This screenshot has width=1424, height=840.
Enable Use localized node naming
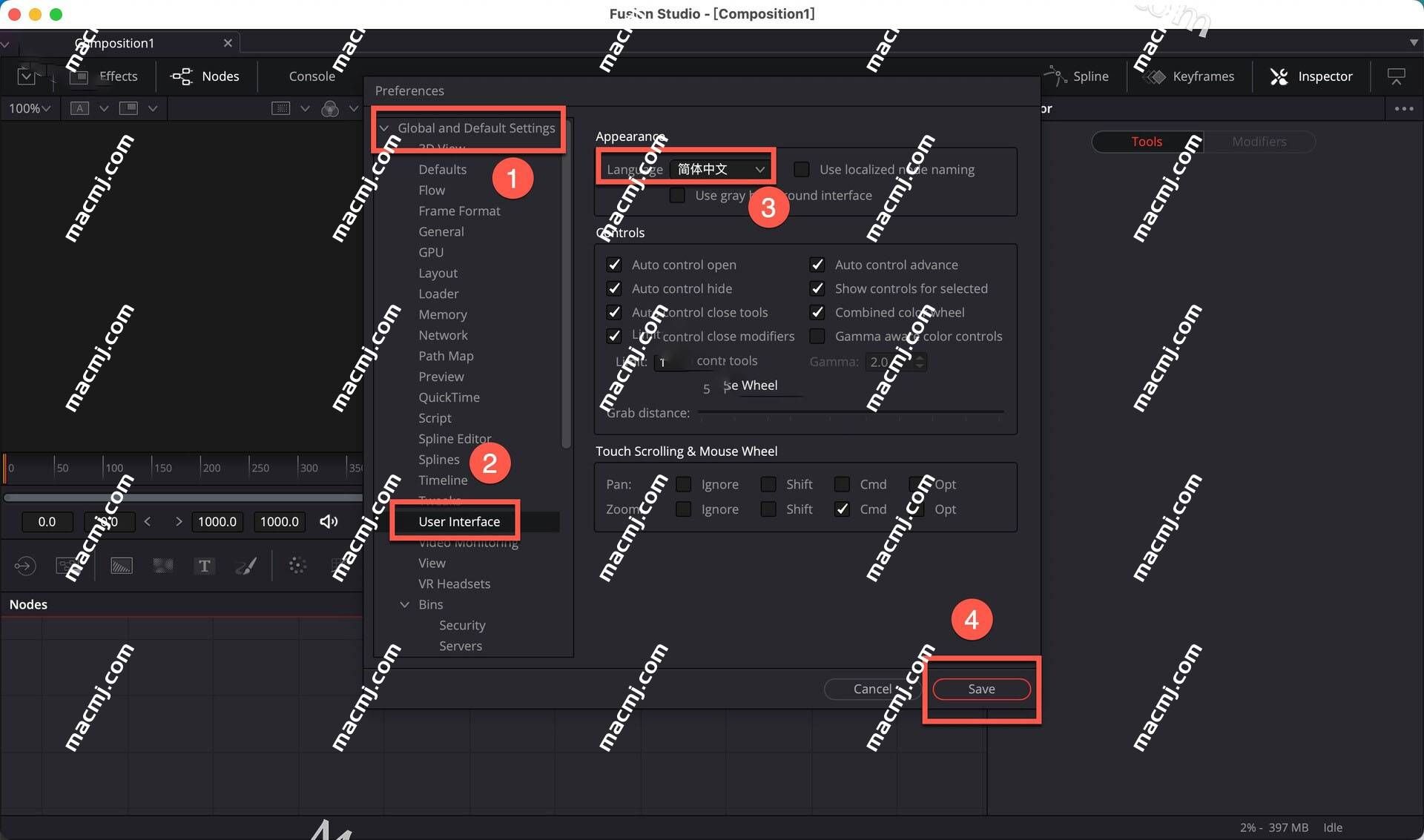click(x=801, y=169)
